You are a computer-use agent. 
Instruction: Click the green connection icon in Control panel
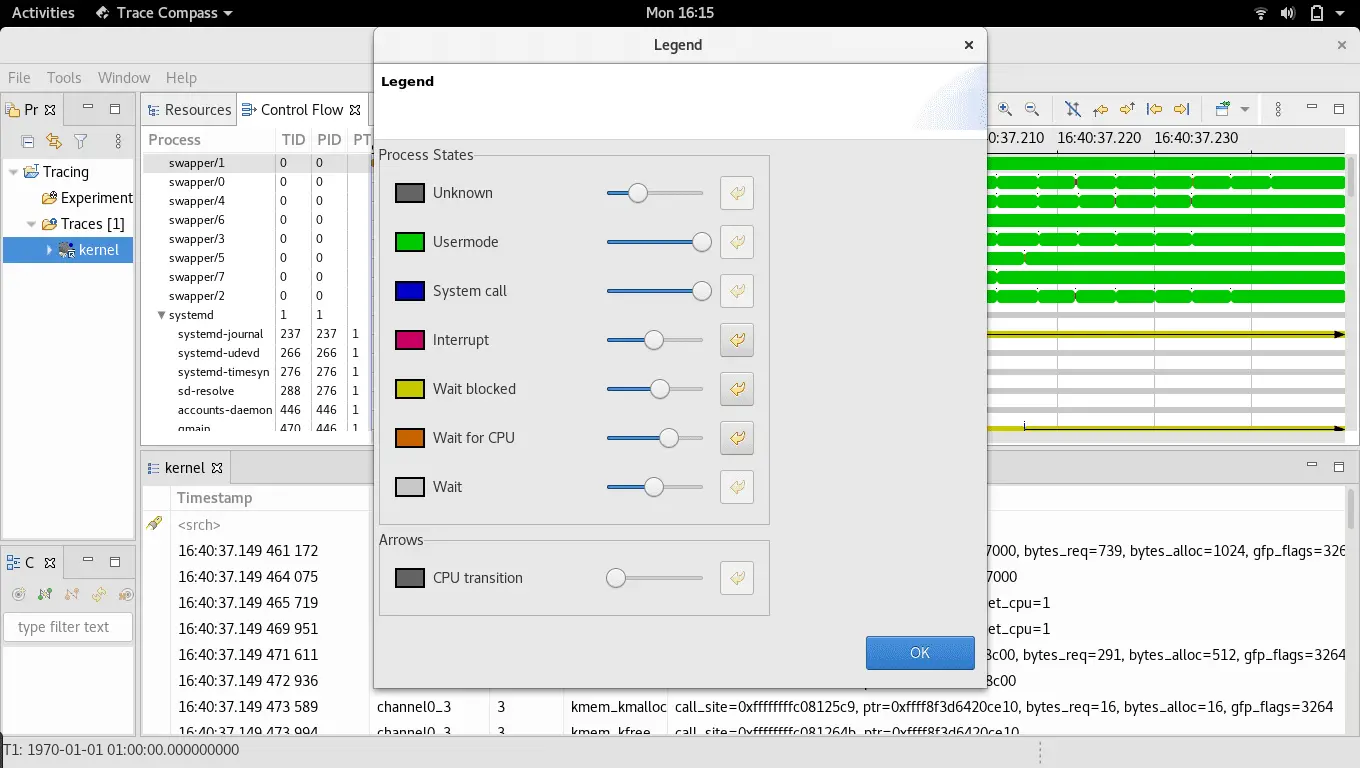pyautogui.click(x=45, y=594)
